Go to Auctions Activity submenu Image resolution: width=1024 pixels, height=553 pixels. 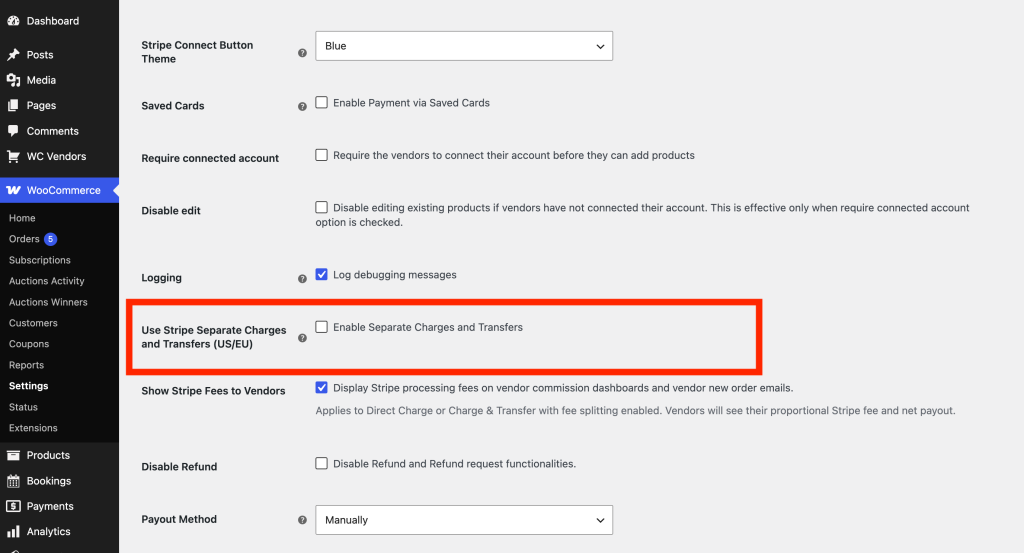coord(46,281)
